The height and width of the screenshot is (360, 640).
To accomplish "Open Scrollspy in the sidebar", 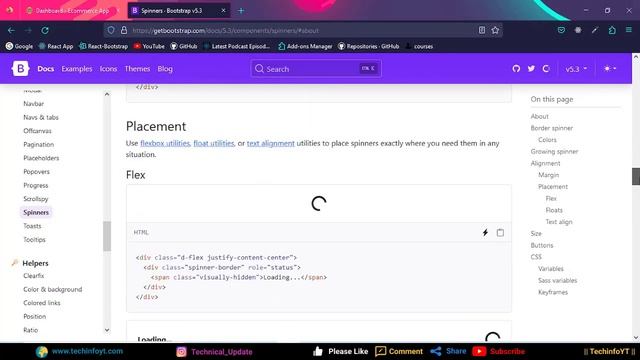I will click(36, 199).
